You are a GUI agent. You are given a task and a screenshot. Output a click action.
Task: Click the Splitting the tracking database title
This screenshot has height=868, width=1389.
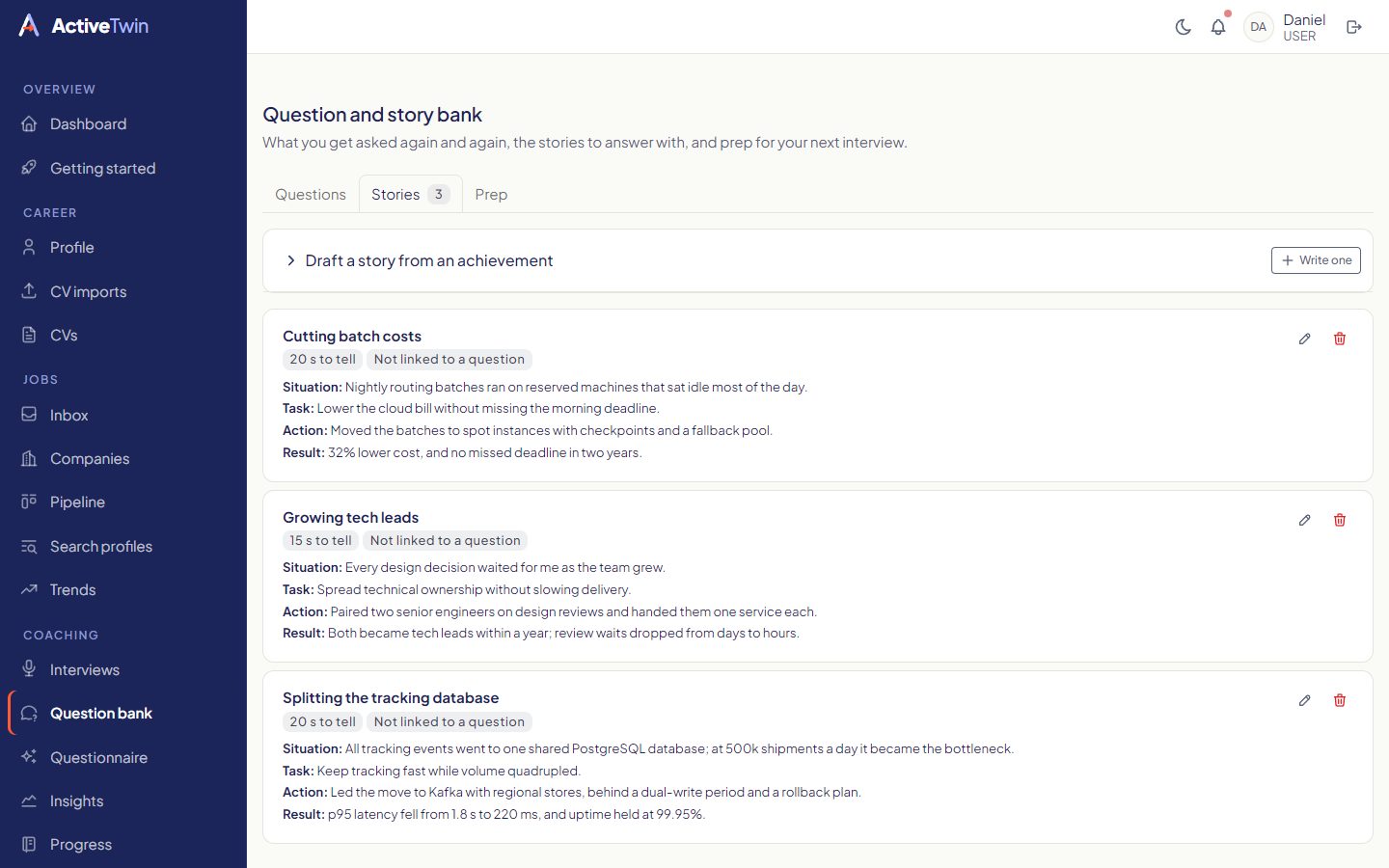[391, 698]
